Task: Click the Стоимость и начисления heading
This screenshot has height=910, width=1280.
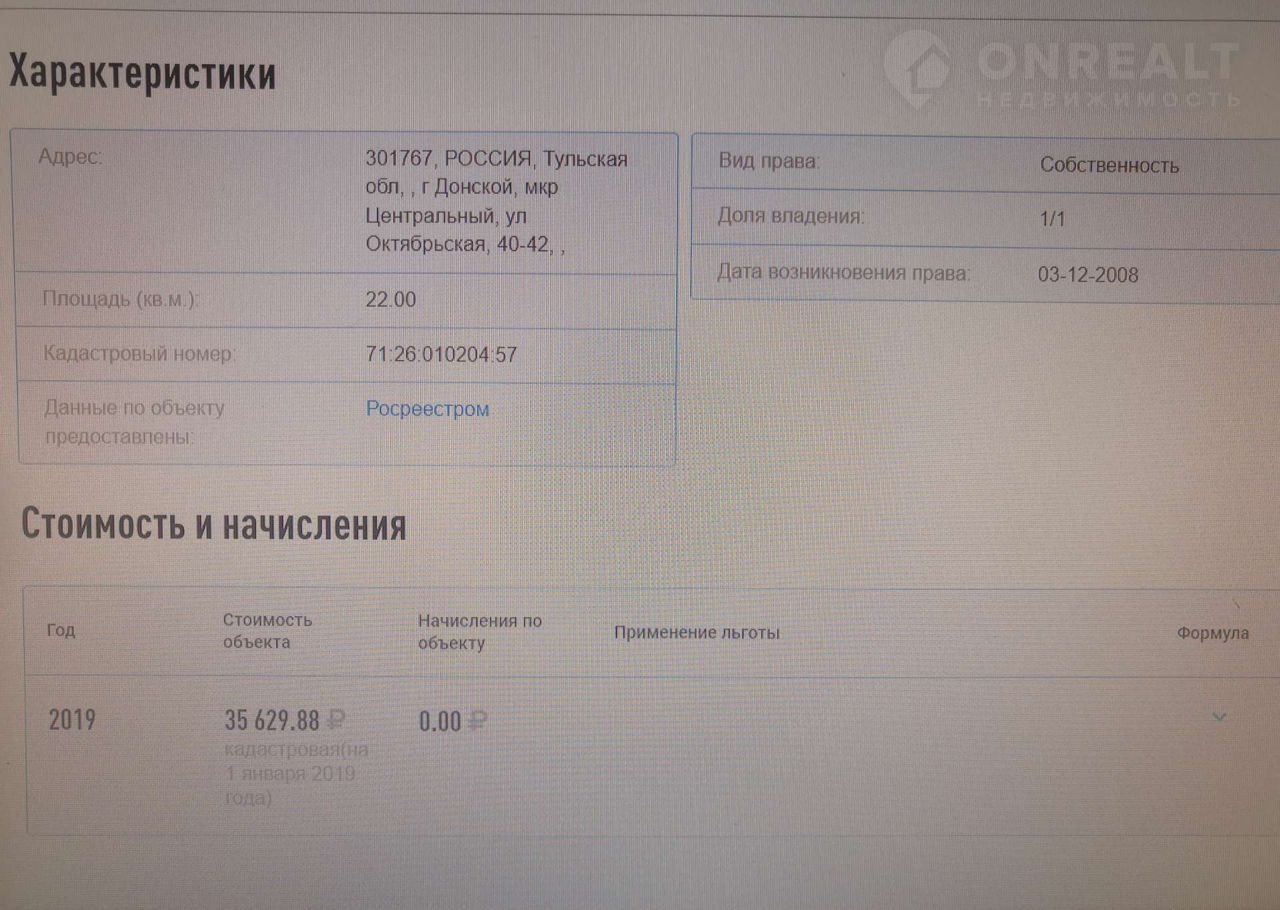Action: 213,524
